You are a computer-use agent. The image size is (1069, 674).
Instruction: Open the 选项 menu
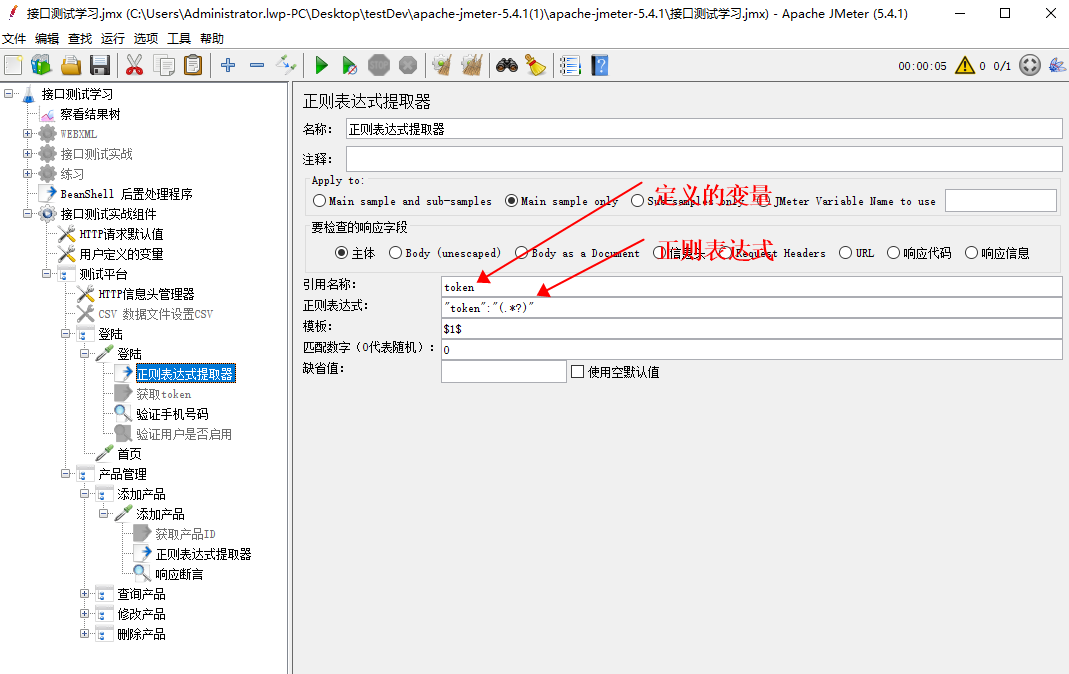(x=145, y=39)
